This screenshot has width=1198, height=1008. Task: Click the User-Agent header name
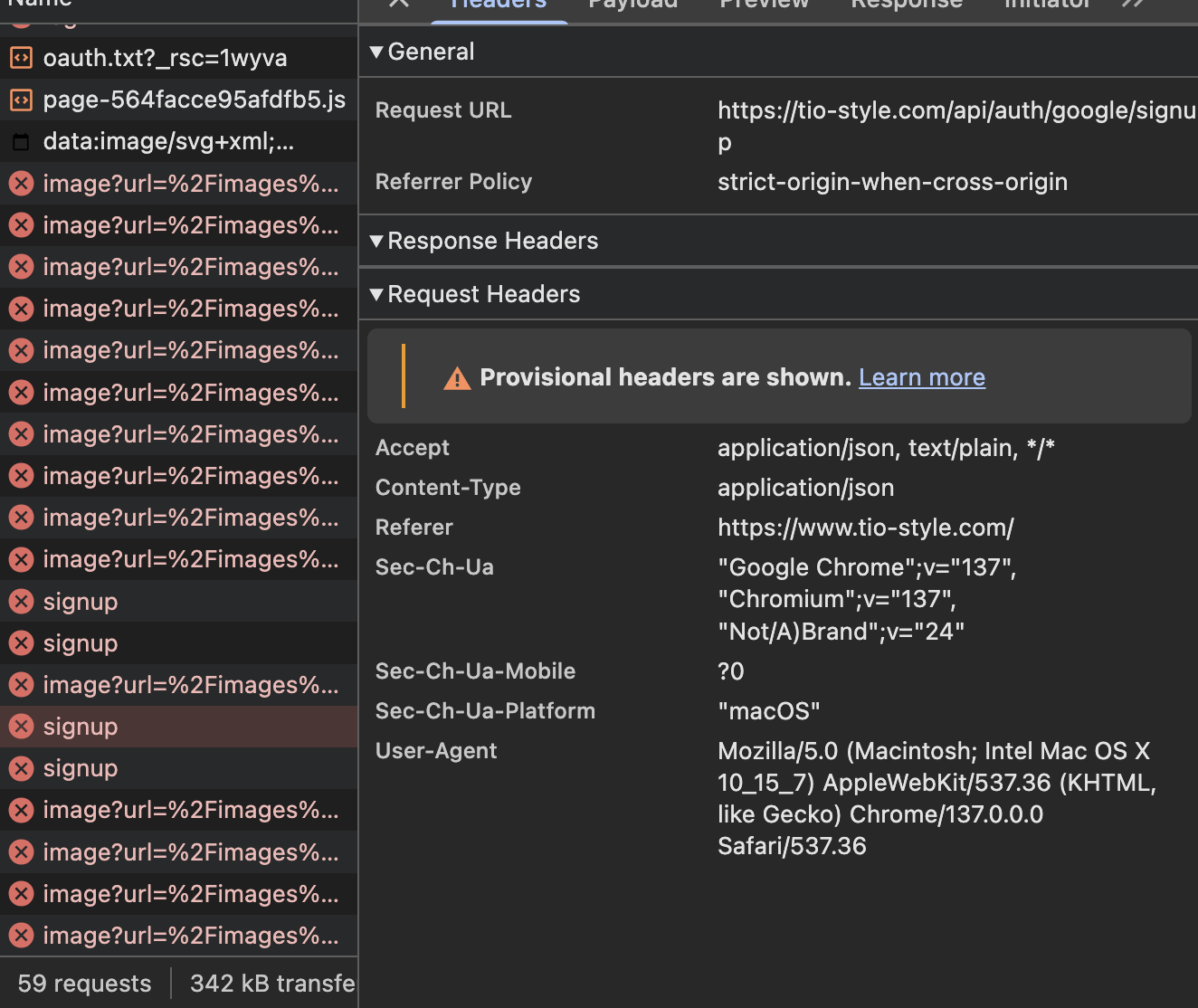click(x=436, y=751)
